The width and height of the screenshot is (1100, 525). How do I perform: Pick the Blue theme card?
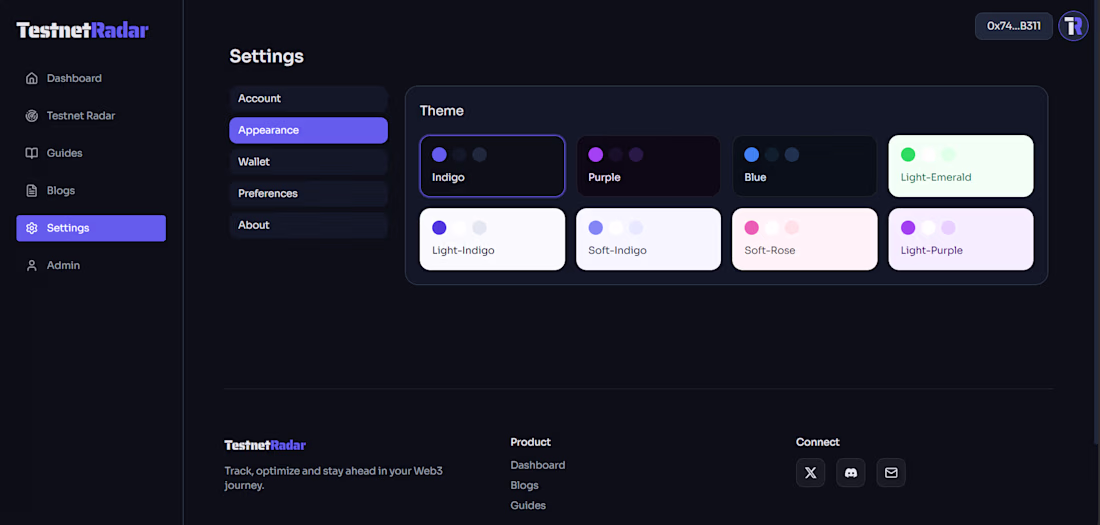[x=805, y=166]
